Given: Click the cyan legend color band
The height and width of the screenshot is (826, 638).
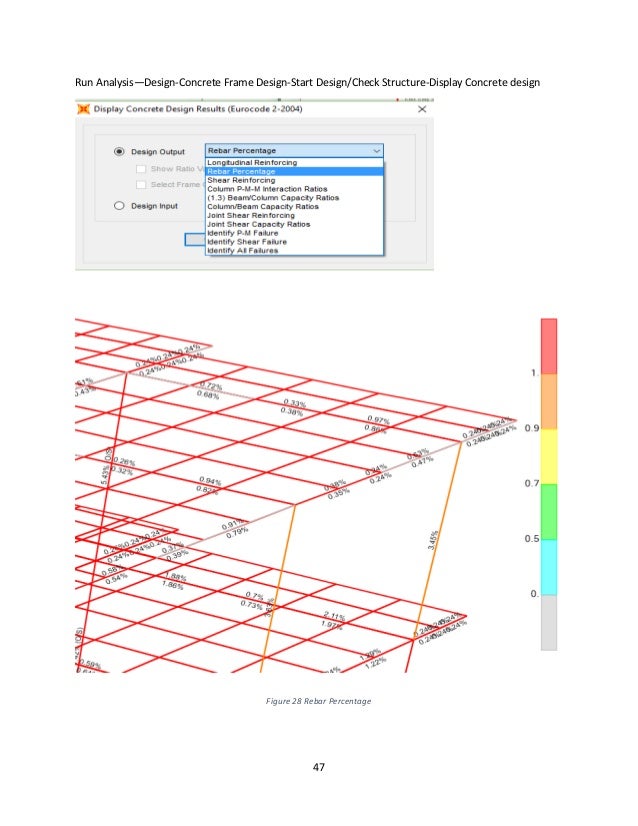Looking at the screenshot, I should 548,567.
